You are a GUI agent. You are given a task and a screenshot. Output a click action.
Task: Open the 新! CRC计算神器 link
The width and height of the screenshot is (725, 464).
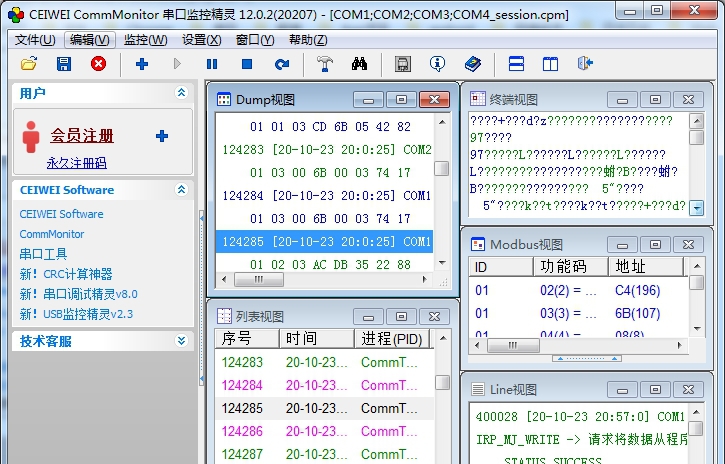(66, 274)
